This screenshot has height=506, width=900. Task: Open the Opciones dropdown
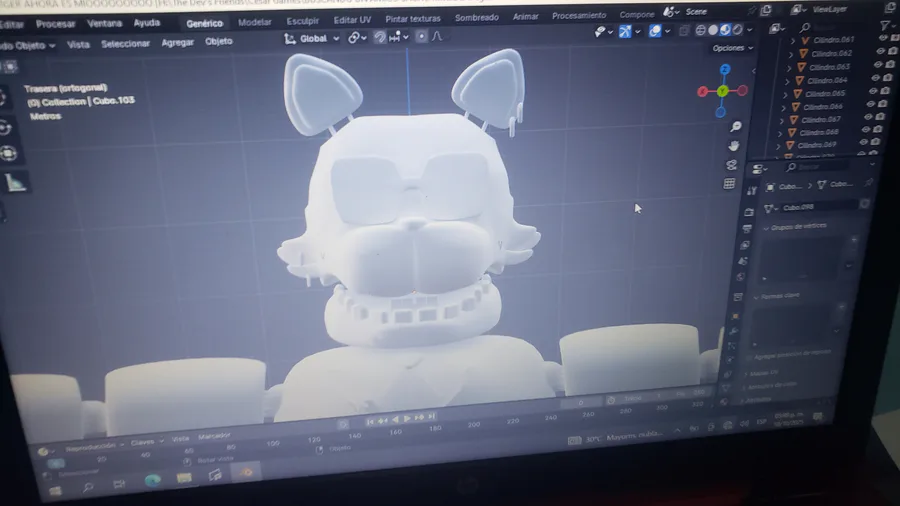coord(732,48)
